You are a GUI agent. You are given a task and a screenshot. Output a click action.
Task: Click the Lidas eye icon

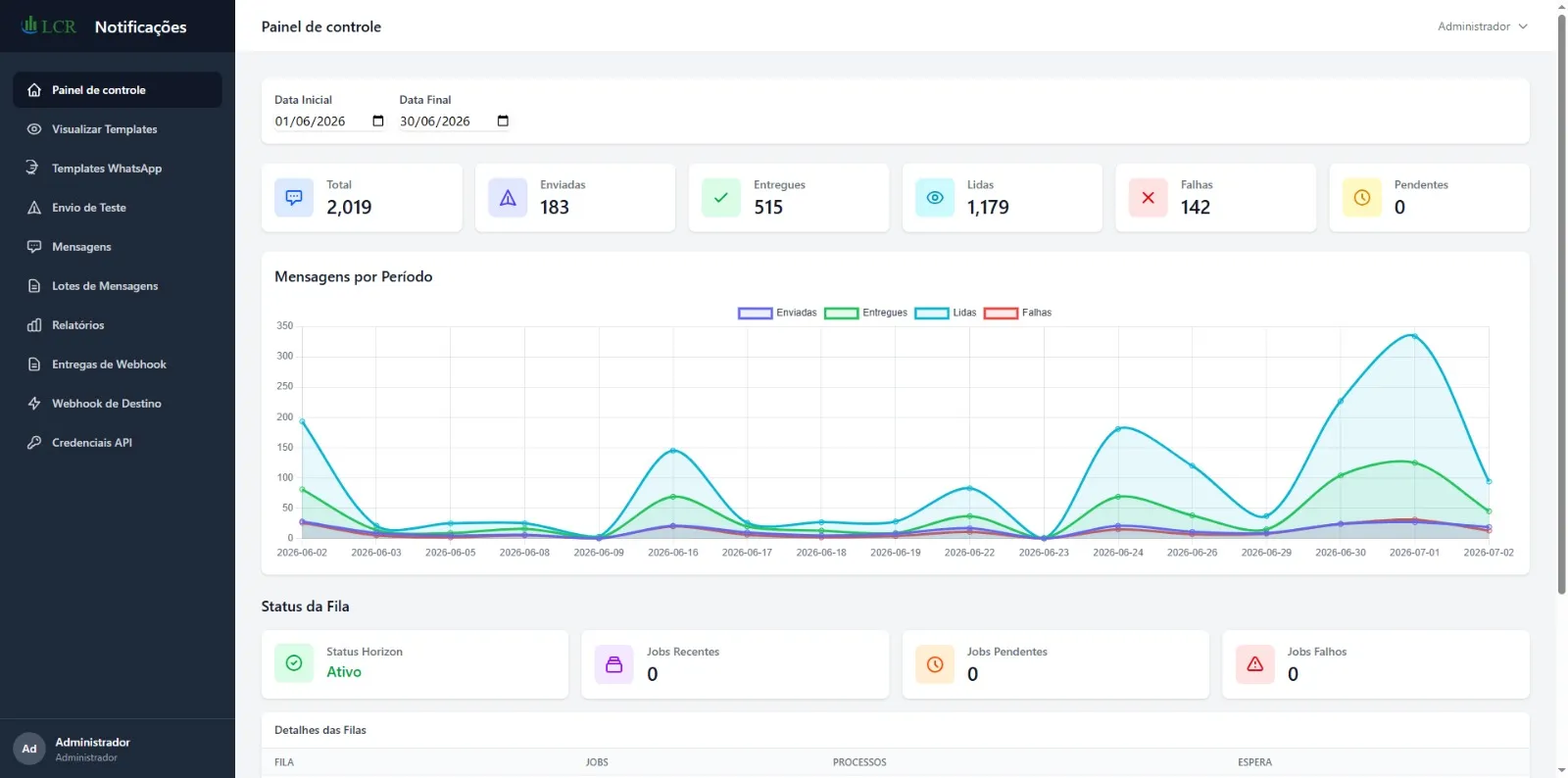click(935, 198)
